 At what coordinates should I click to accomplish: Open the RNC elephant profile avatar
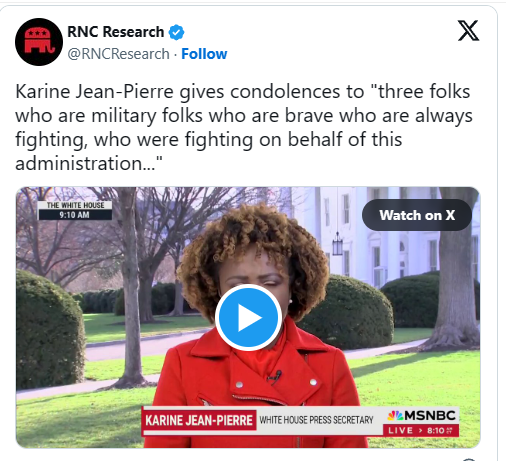[x=39, y=42]
